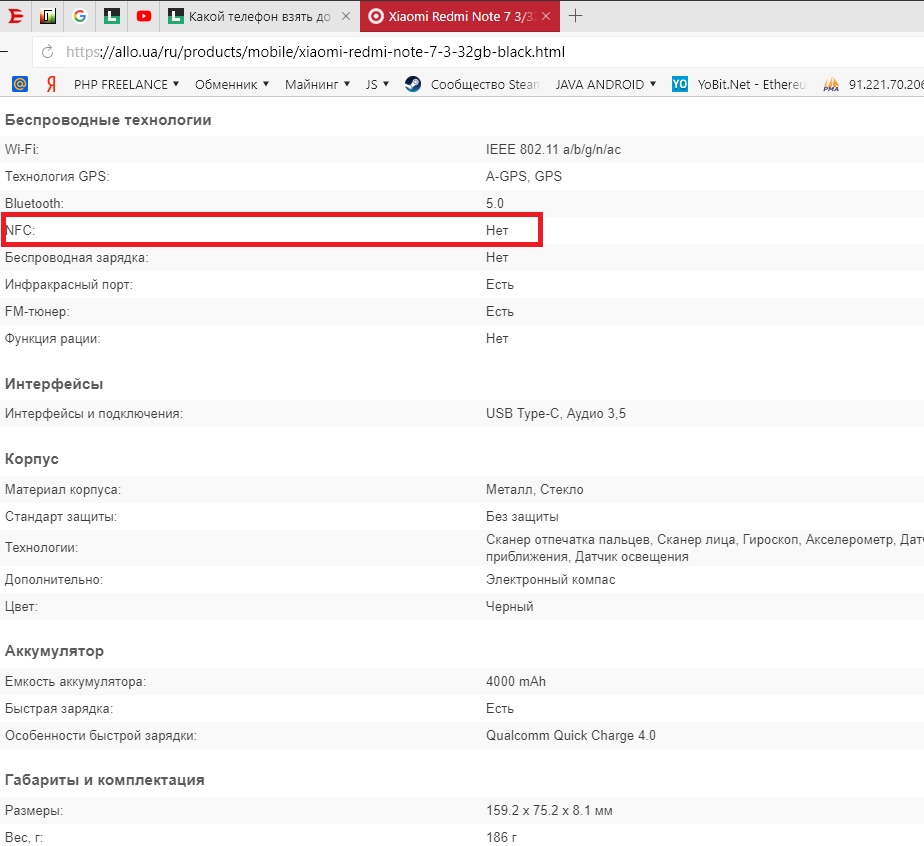Image resolution: width=924 pixels, height=846 pixels.
Task: Reload the page with the refresh icon
Action: point(48,52)
